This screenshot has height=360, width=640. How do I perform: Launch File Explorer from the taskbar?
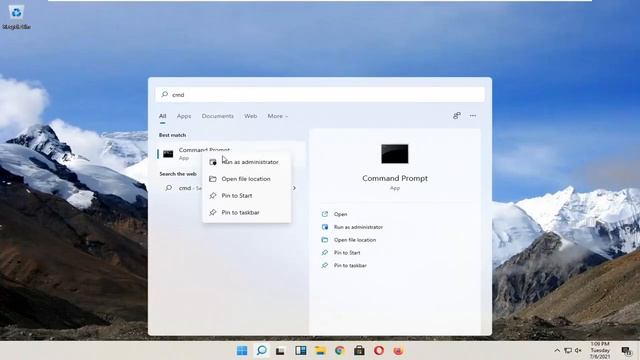[x=320, y=351]
